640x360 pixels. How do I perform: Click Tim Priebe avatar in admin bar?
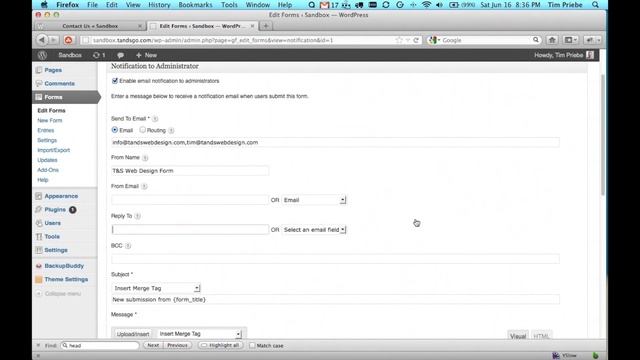pos(590,55)
